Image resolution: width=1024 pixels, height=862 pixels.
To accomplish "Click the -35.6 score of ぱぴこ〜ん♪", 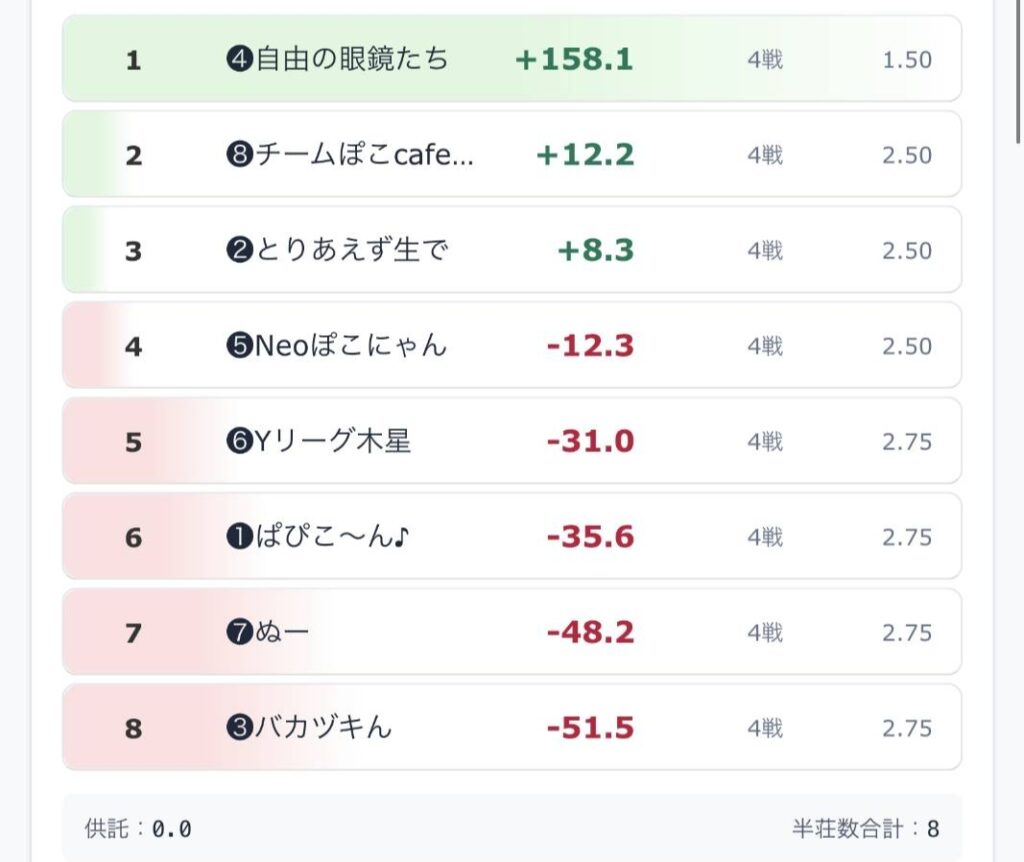I will [590, 538].
